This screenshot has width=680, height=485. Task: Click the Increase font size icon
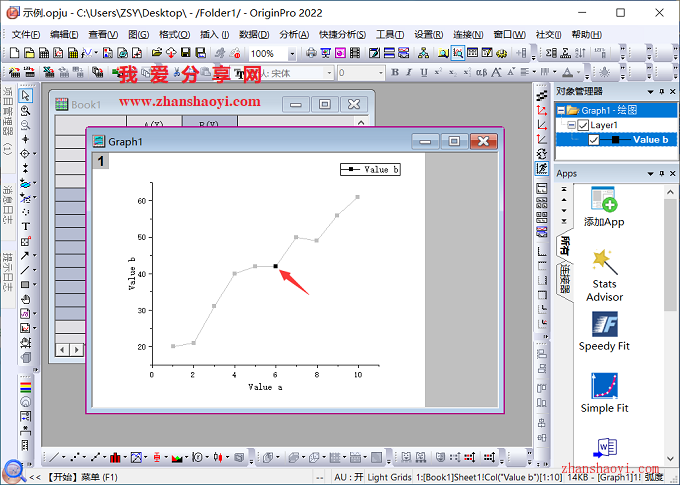click(x=496, y=72)
